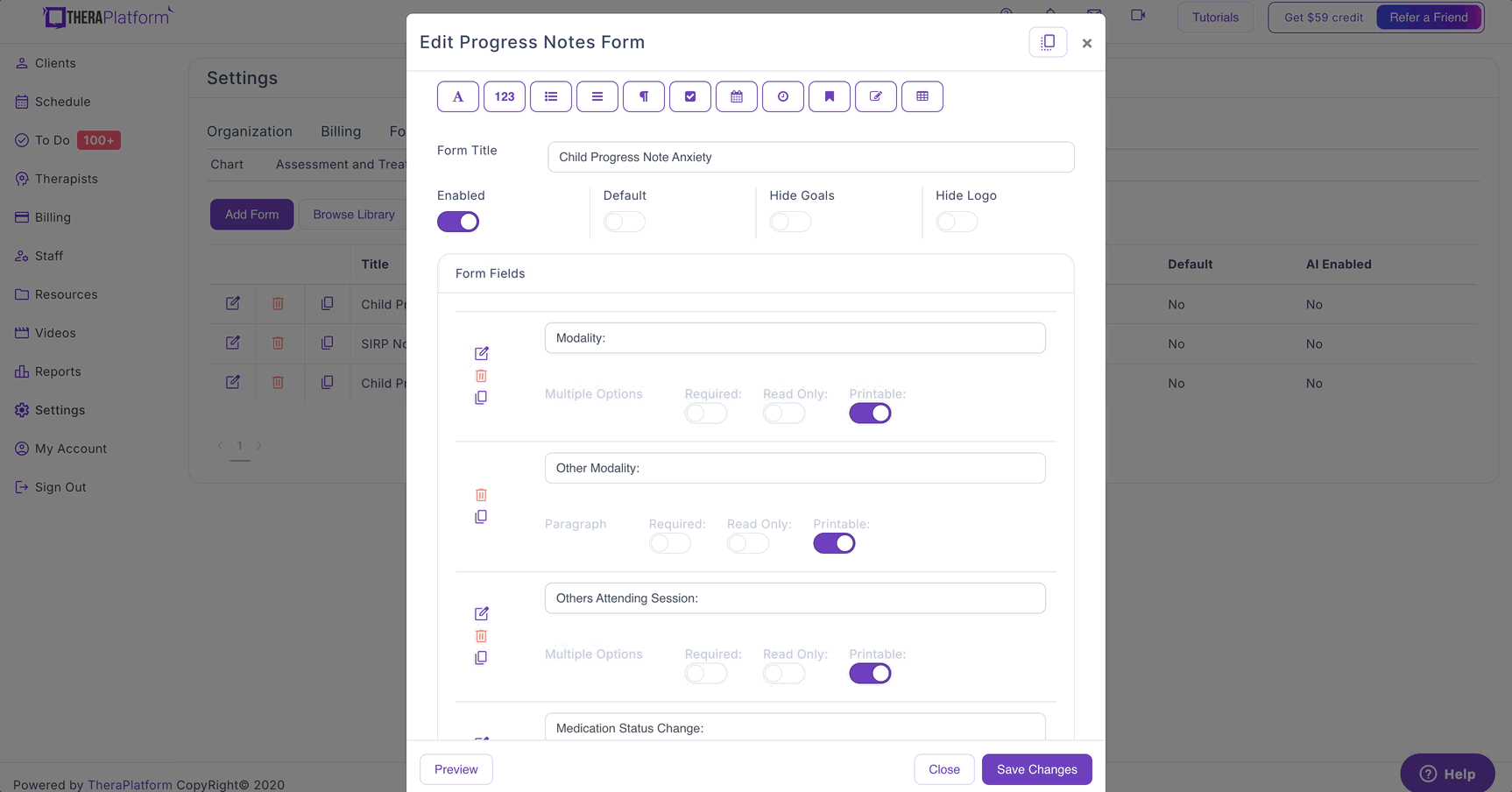Screen dimensions: 1512x792
Task: Turn on the Default form toggle
Action: tap(625, 222)
